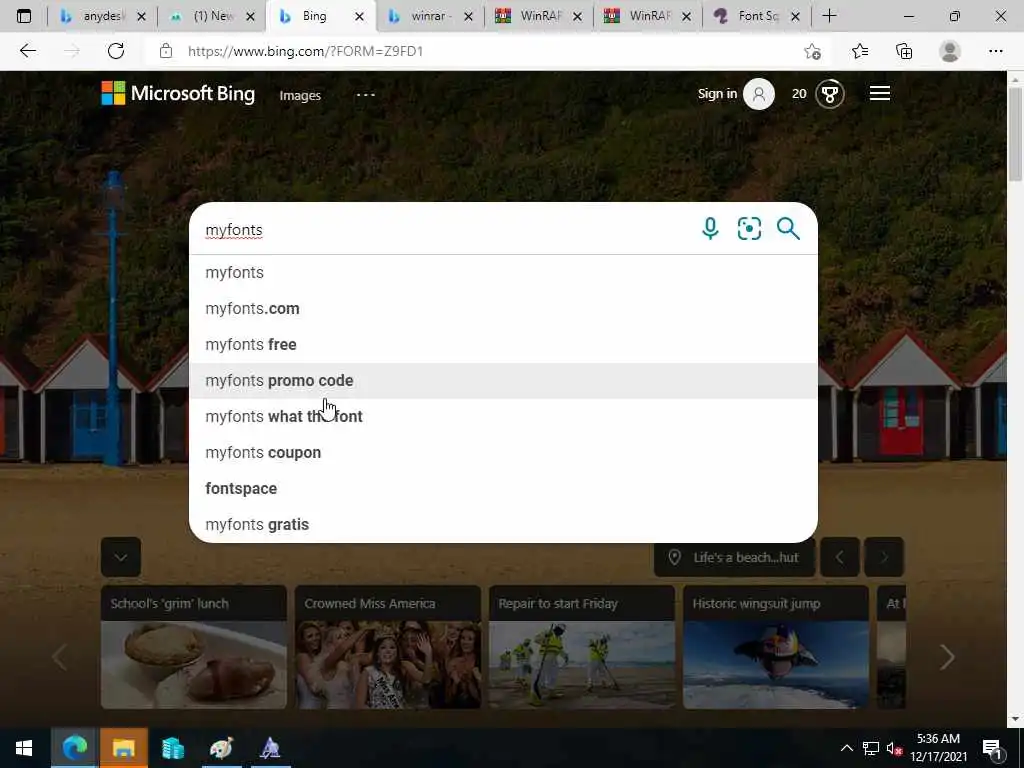Viewport: 1024px width, 768px height.
Task: Open more Bing options ellipsis
Action: point(366,95)
